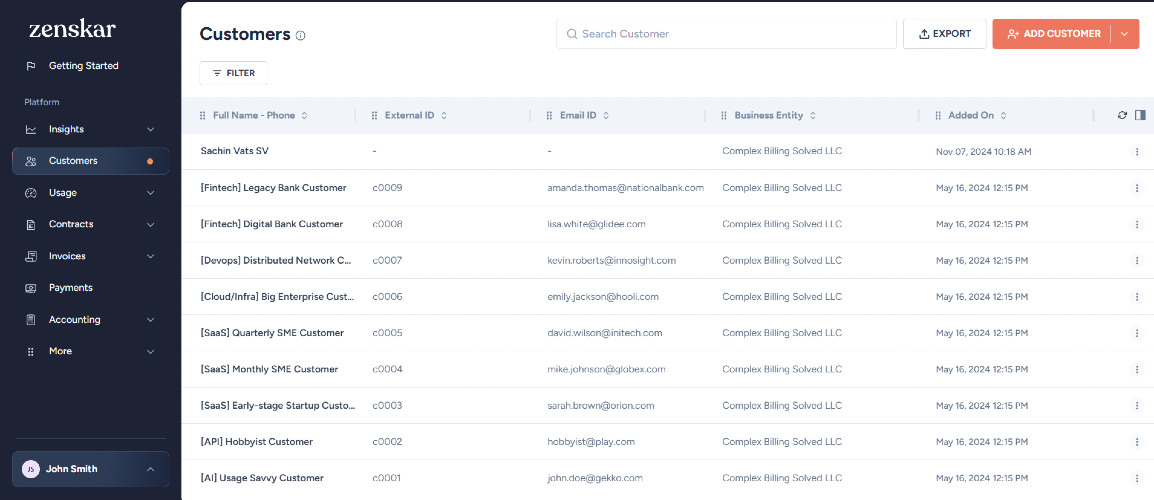This screenshot has height=500, width=1154.
Task: Click email amanda.thomas@nationalbank.com
Action: click(x=626, y=188)
